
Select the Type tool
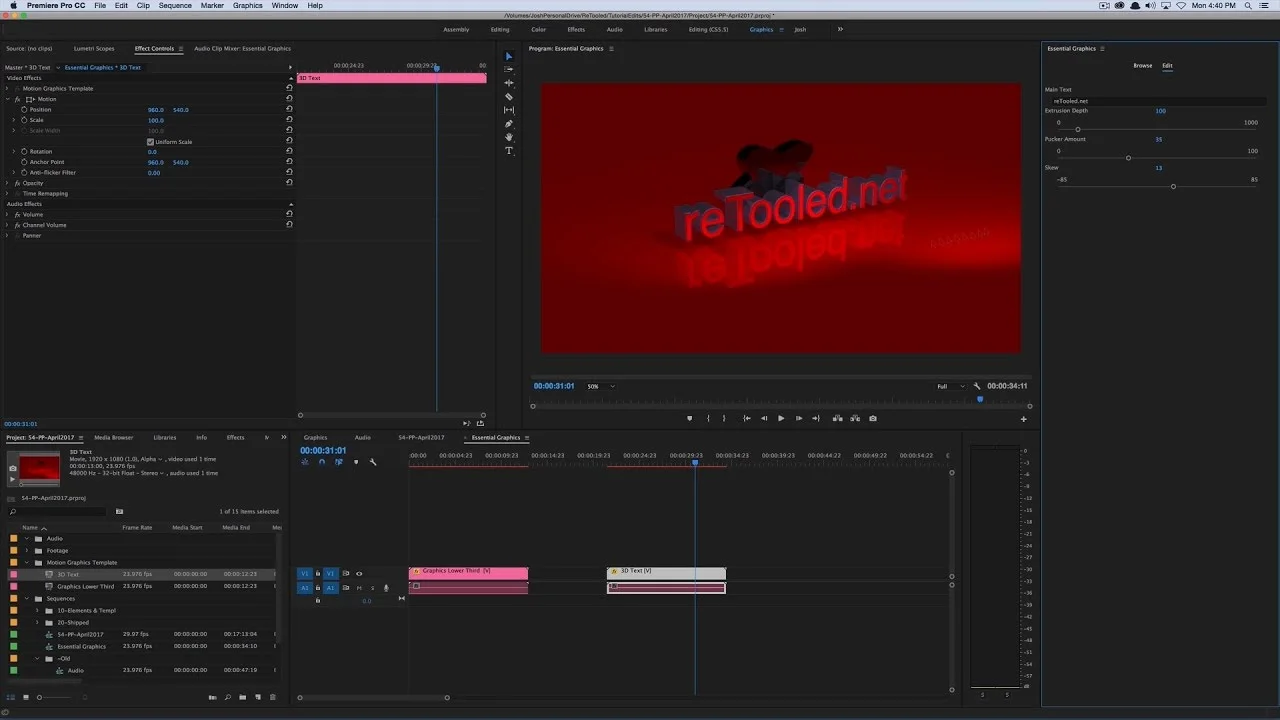[x=508, y=151]
